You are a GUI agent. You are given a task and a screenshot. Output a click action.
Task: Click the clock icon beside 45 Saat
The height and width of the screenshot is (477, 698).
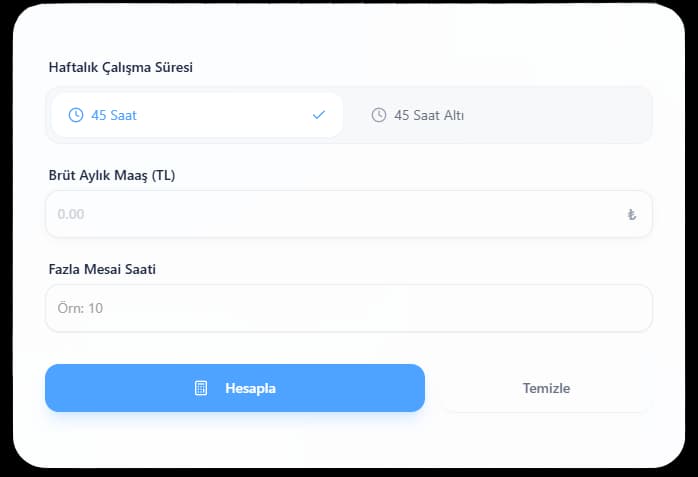pyautogui.click(x=75, y=115)
